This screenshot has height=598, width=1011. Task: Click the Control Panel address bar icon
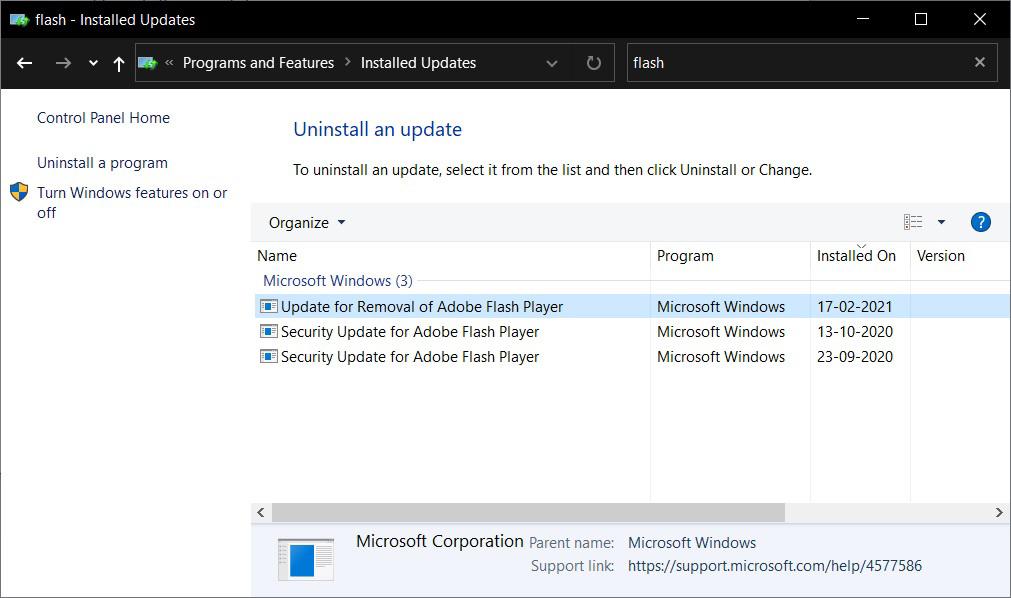(149, 63)
